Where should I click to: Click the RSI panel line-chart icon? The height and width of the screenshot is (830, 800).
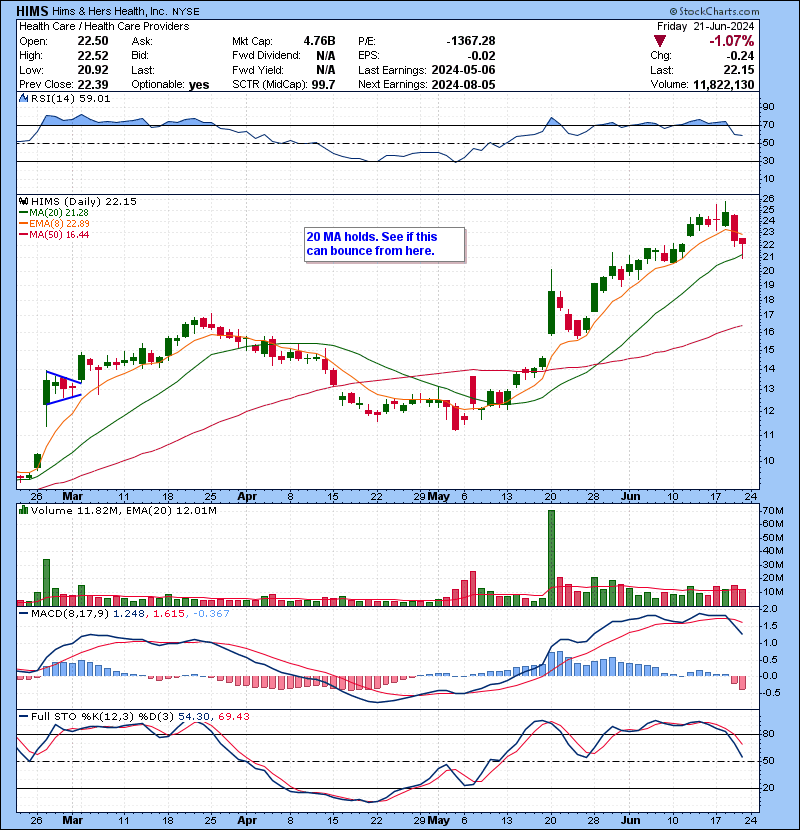click(x=24, y=98)
